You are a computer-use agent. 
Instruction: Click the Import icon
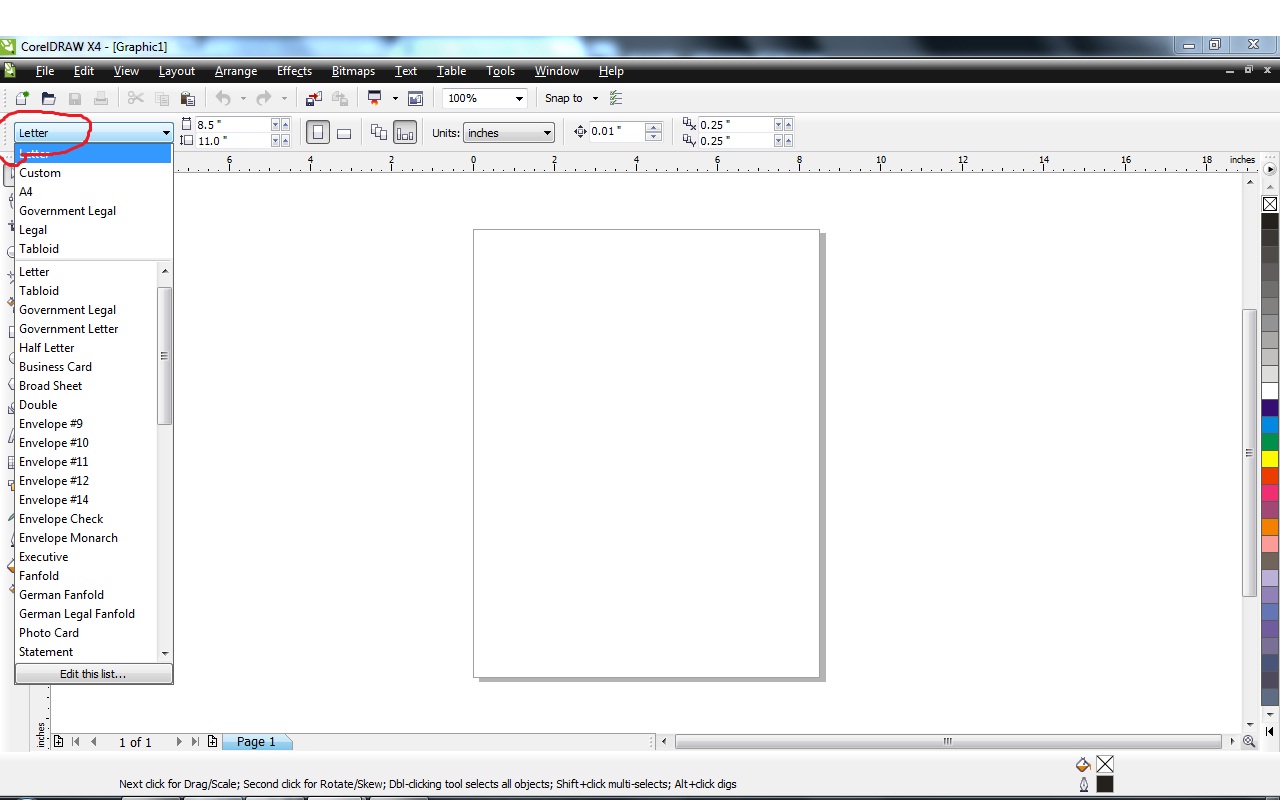click(314, 98)
